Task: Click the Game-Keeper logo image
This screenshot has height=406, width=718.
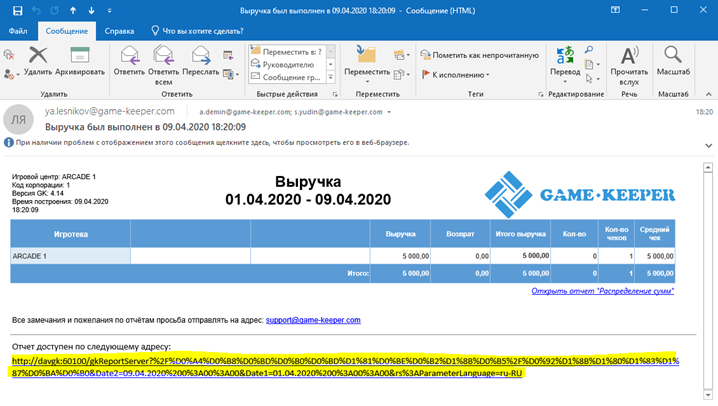Action: tap(580, 195)
